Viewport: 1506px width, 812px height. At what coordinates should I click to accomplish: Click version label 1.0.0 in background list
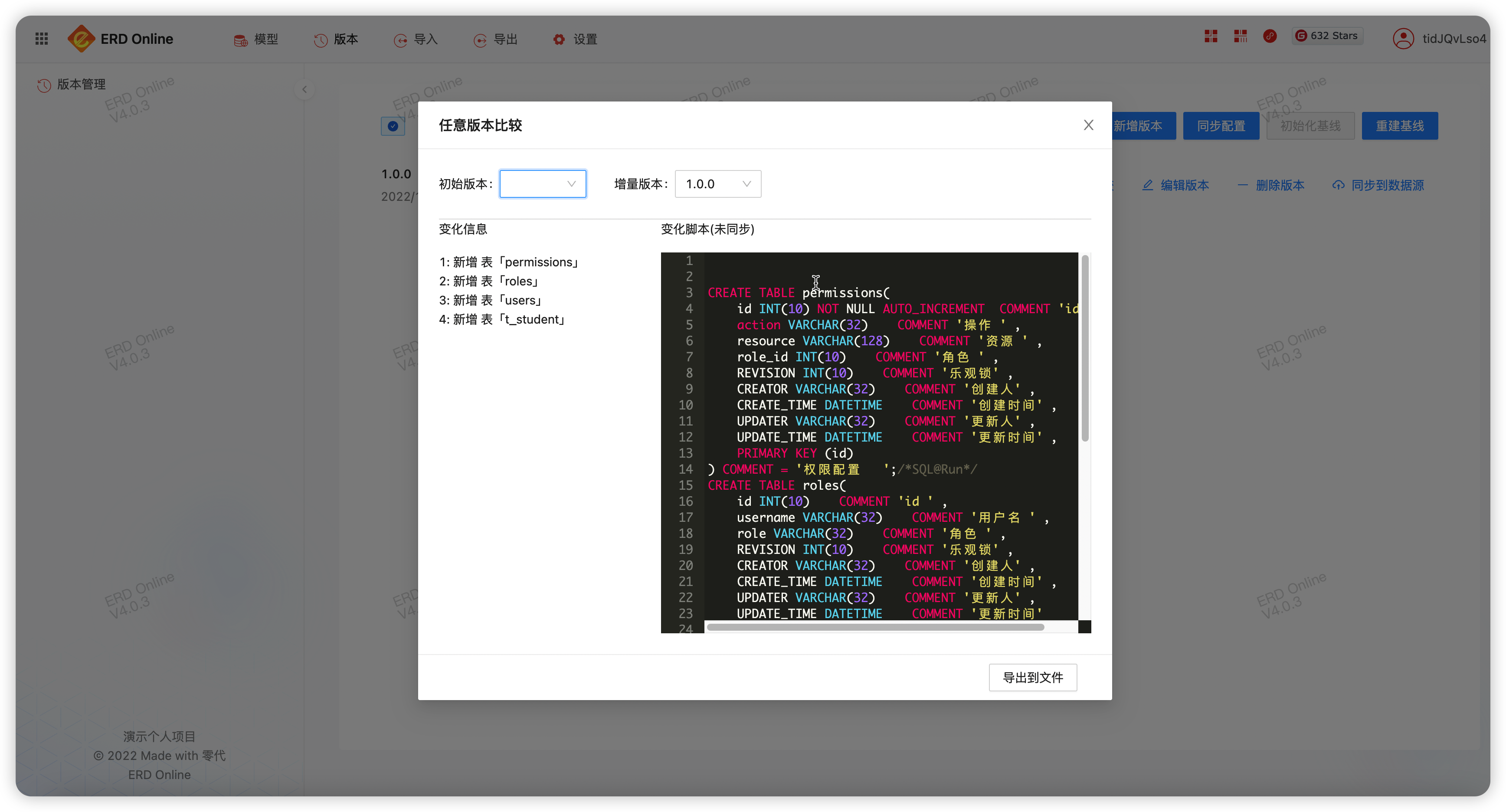coord(396,174)
